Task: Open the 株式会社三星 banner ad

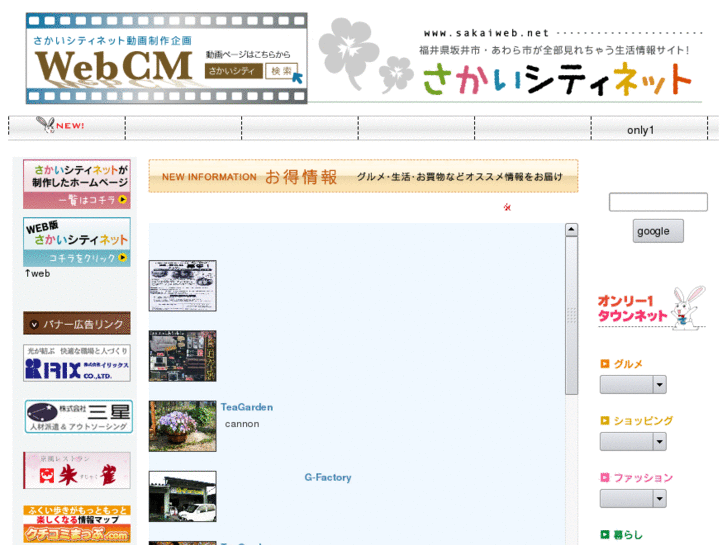Action: [78, 417]
